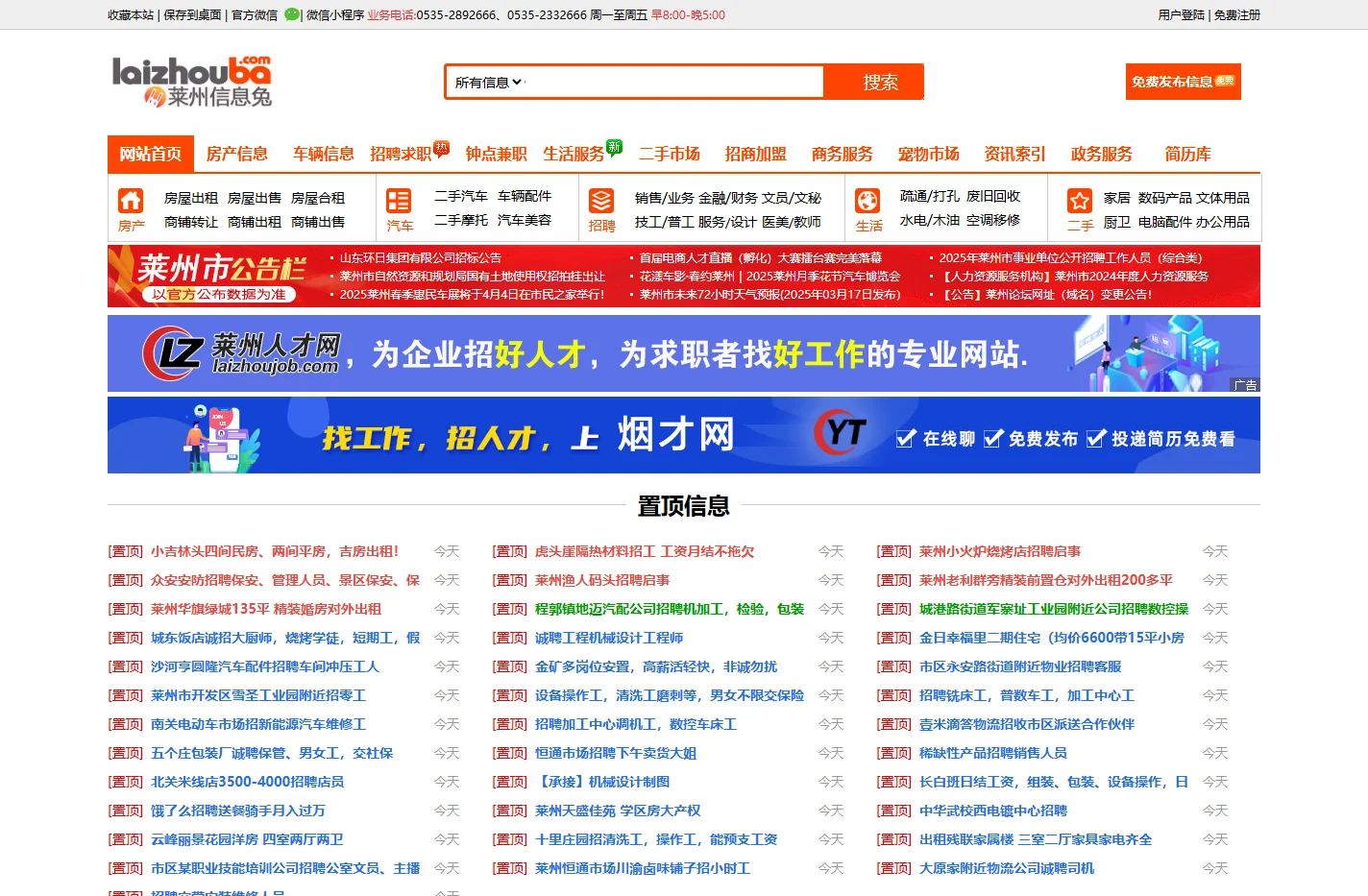Open the 销售/业务 job category link
The height and width of the screenshot is (896, 1368).
pos(665,198)
